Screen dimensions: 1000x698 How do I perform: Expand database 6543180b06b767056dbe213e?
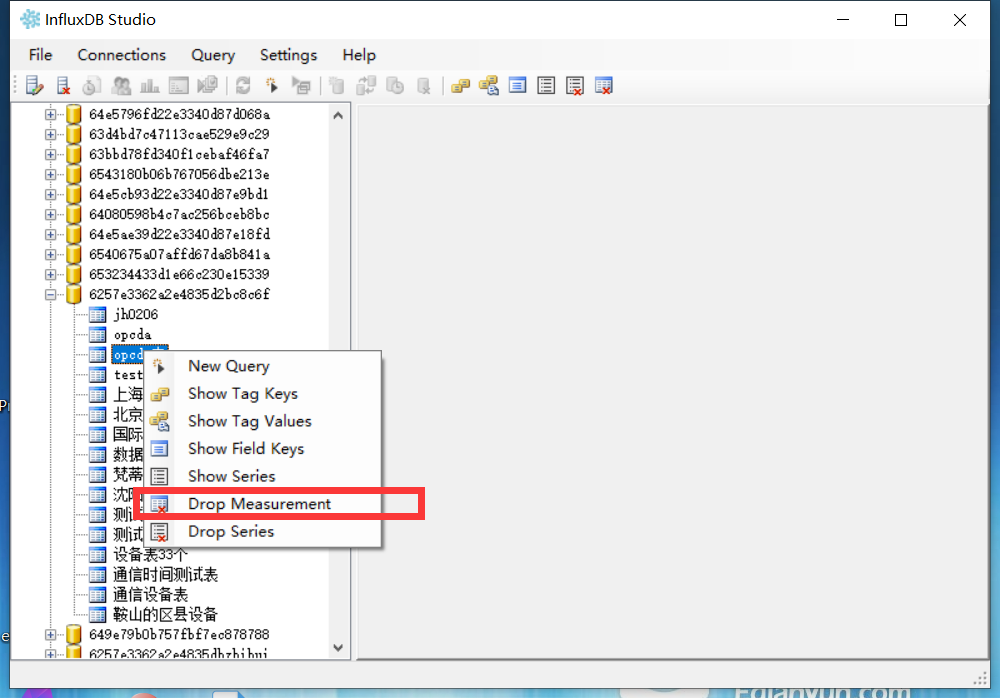pyautogui.click(x=50, y=174)
